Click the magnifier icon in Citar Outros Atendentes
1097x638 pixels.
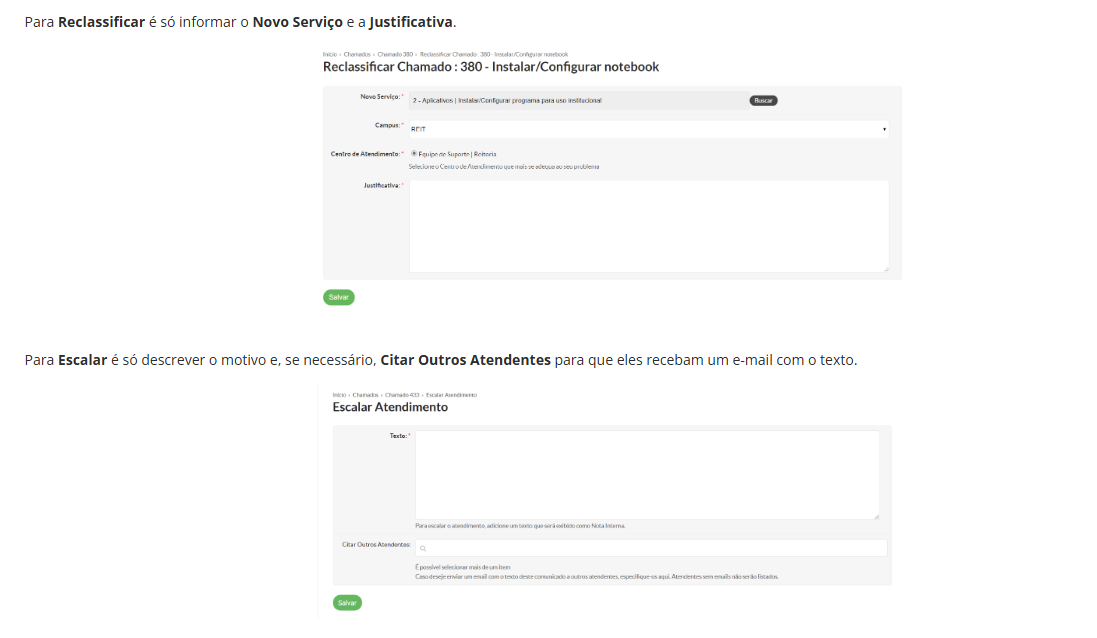[x=424, y=549]
